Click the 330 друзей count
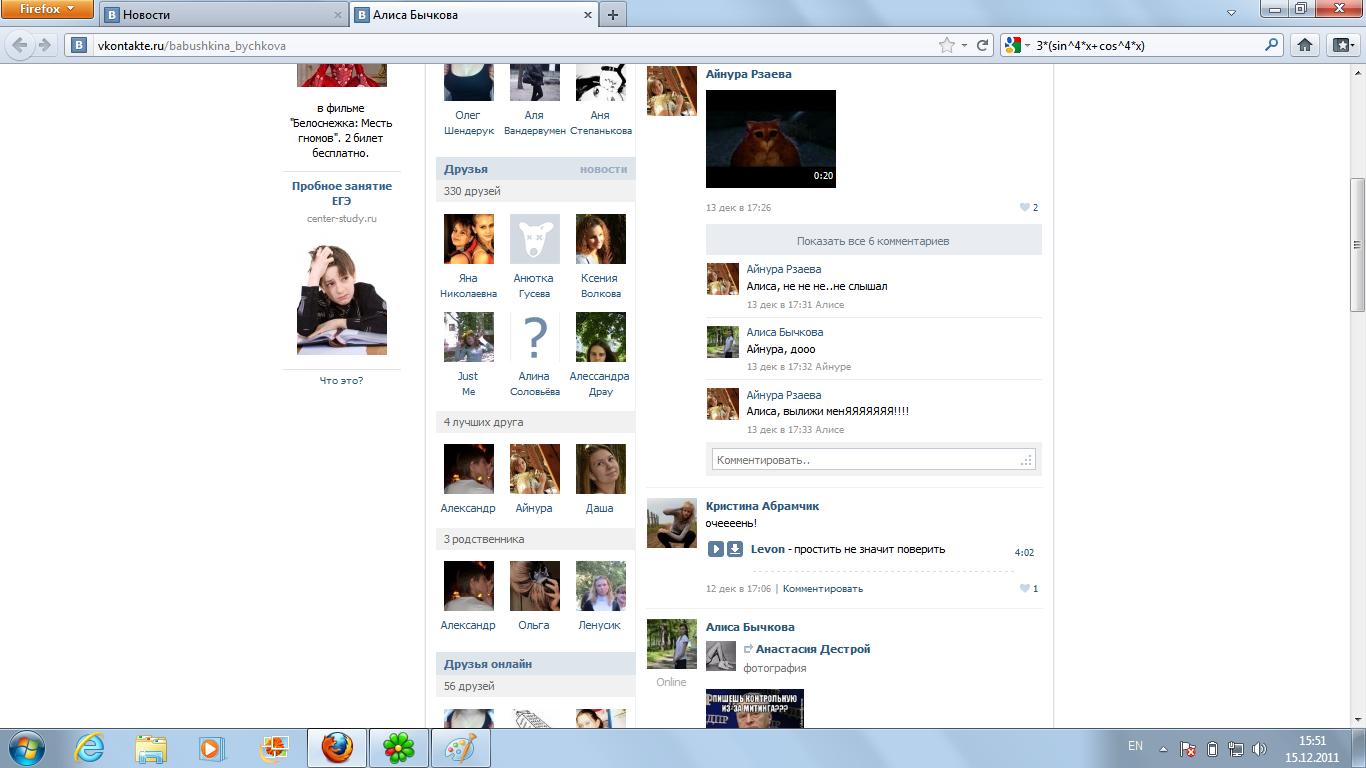The height and width of the screenshot is (768, 1366). pyautogui.click(x=472, y=191)
